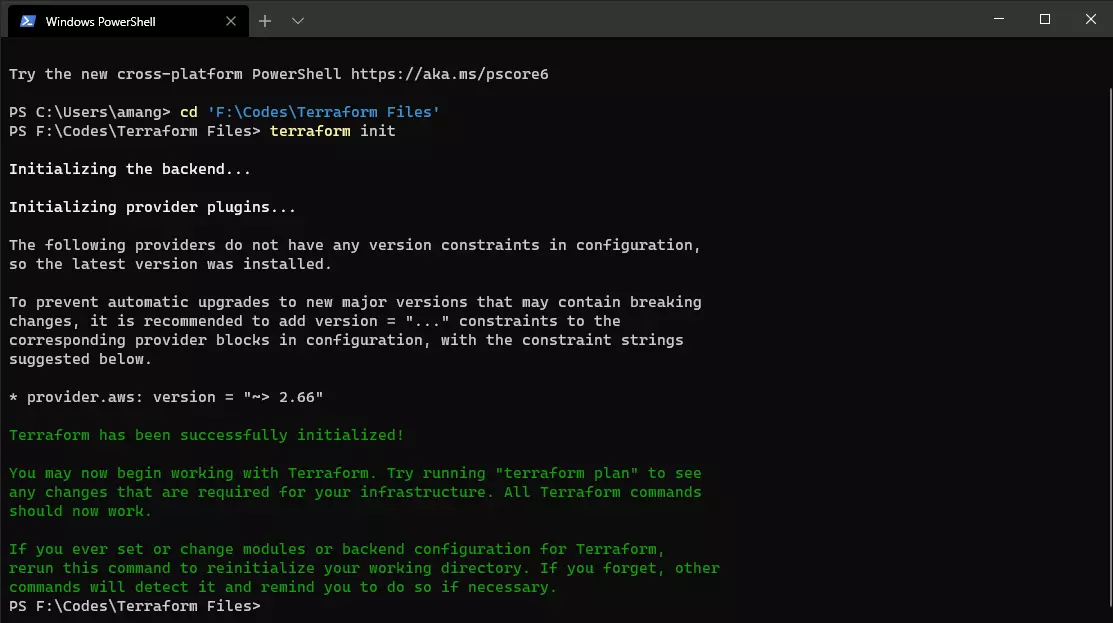Minimize the terminal window
This screenshot has height=623, width=1113.
999,19
